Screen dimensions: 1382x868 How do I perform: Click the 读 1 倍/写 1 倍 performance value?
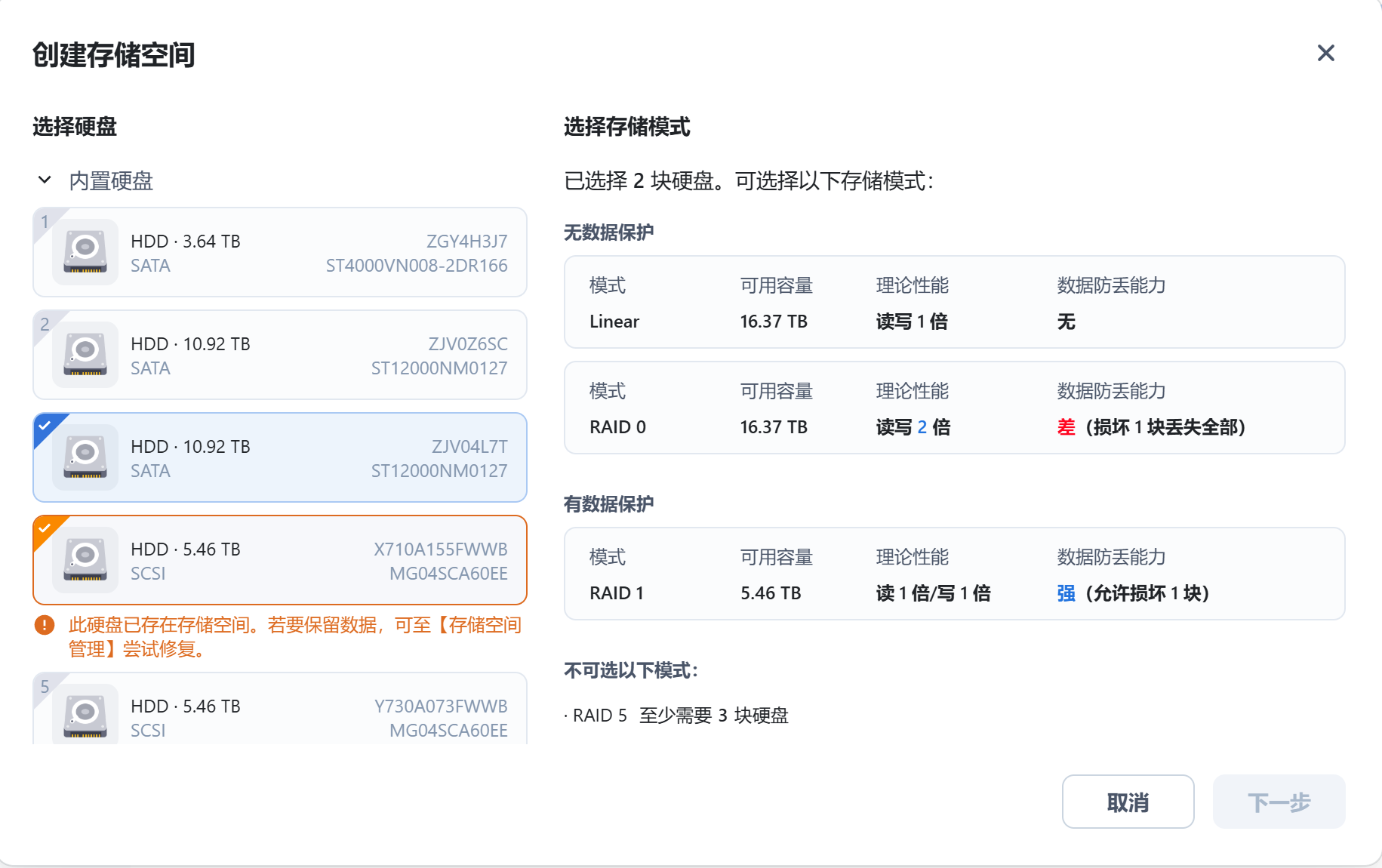[934, 593]
